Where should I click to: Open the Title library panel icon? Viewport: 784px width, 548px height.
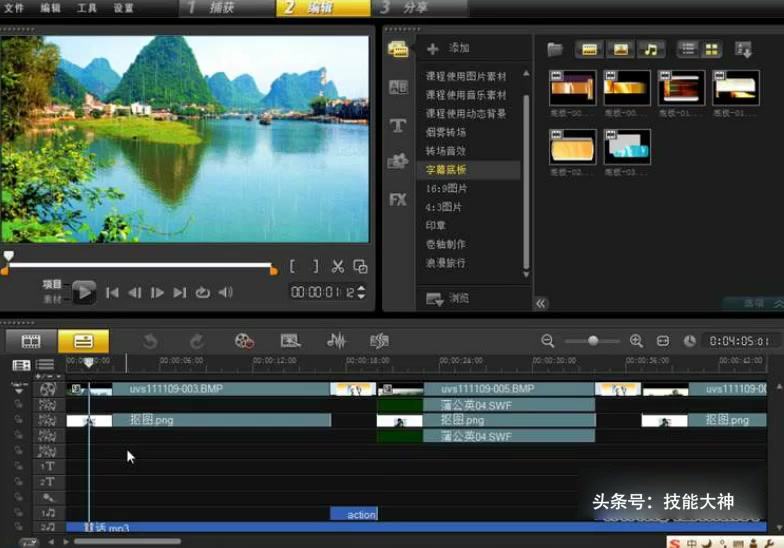(398, 125)
